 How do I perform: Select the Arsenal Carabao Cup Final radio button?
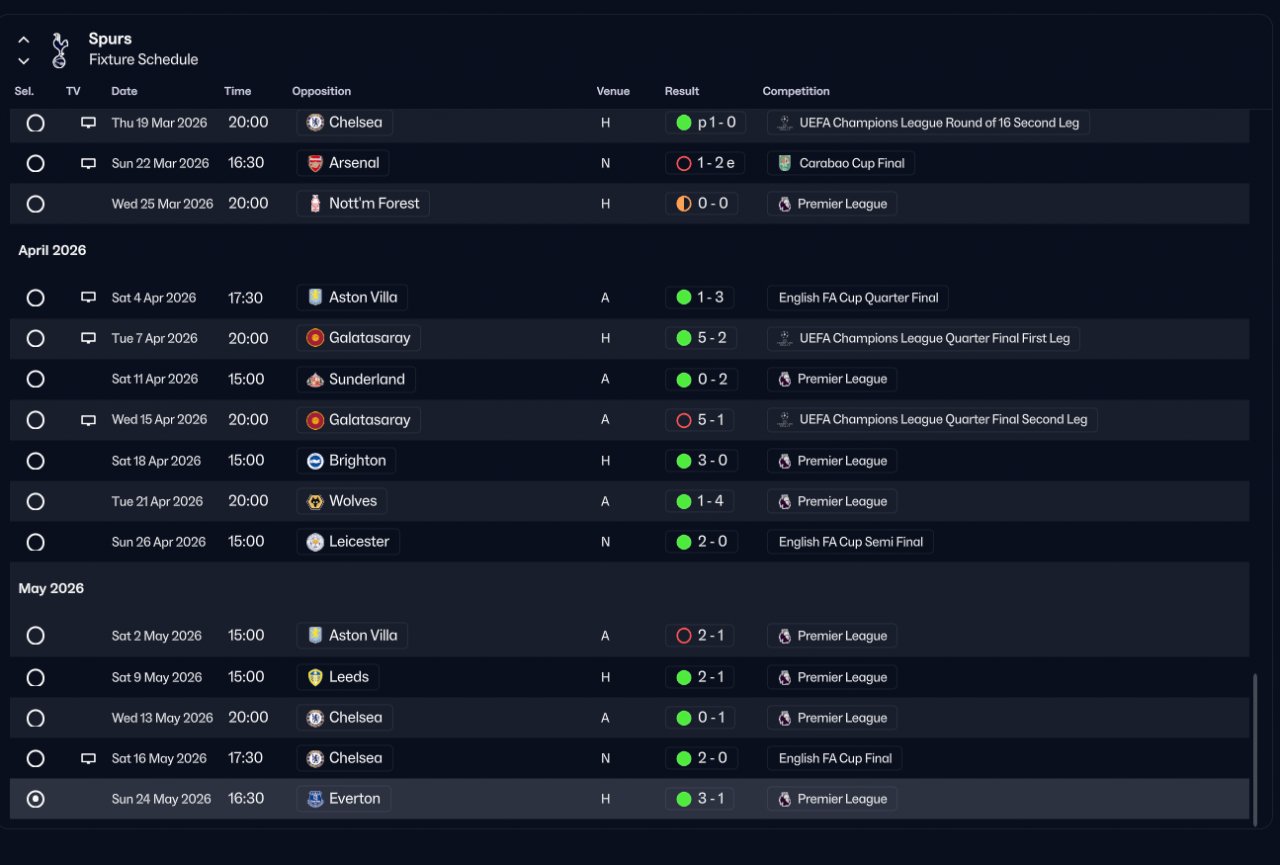(x=35, y=163)
